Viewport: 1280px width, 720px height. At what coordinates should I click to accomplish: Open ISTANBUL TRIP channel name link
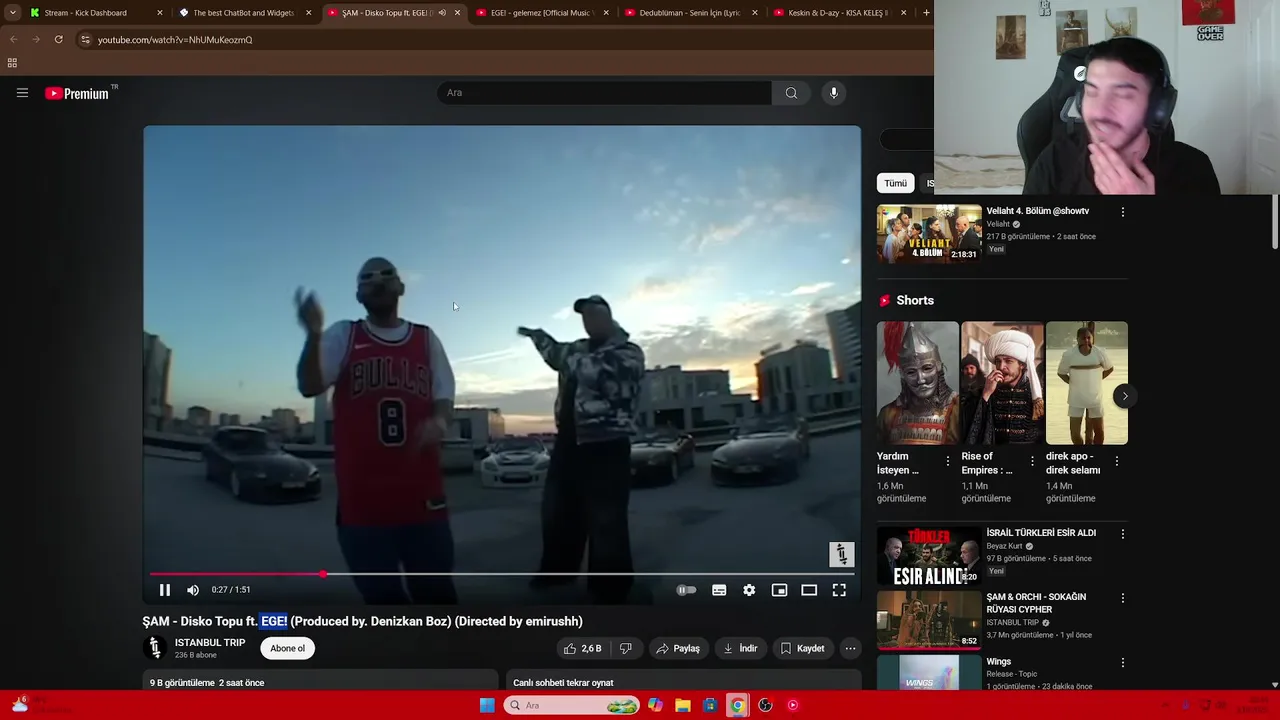point(210,643)
